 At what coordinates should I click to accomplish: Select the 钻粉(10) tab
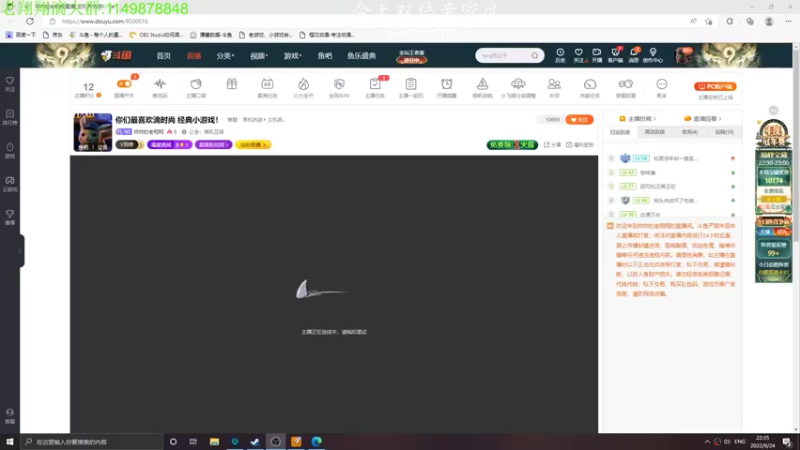coord(724,132)
